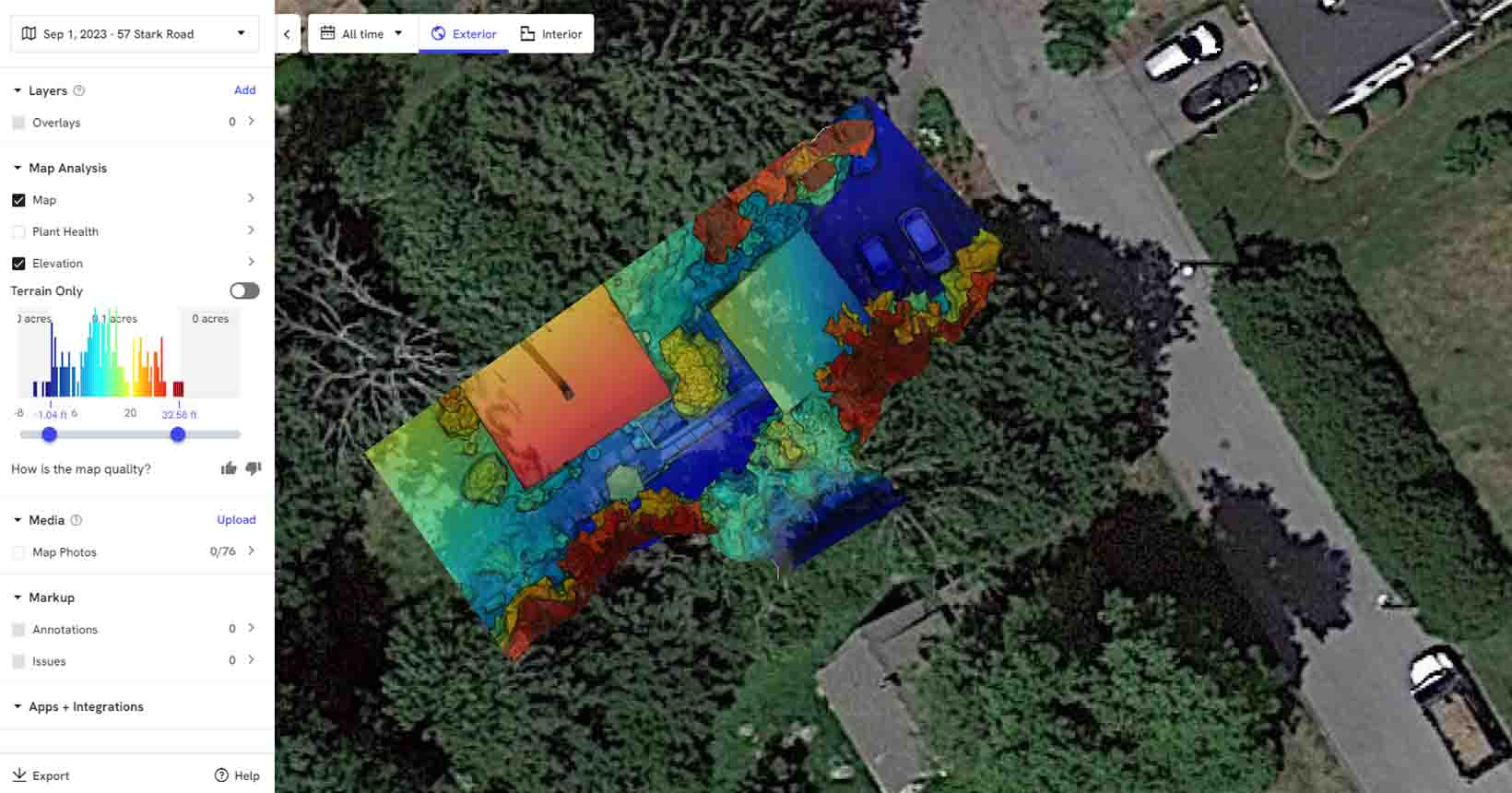Image resolution: width=1512 pixels, height=793 pixels.
Task: Click the calendar icon beside All time
Action: tap(327, 33)
